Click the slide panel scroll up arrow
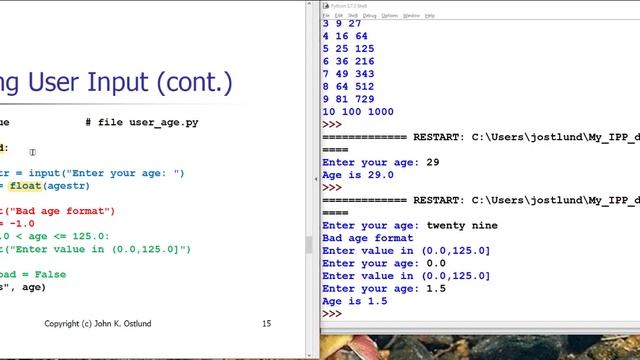 309,4
